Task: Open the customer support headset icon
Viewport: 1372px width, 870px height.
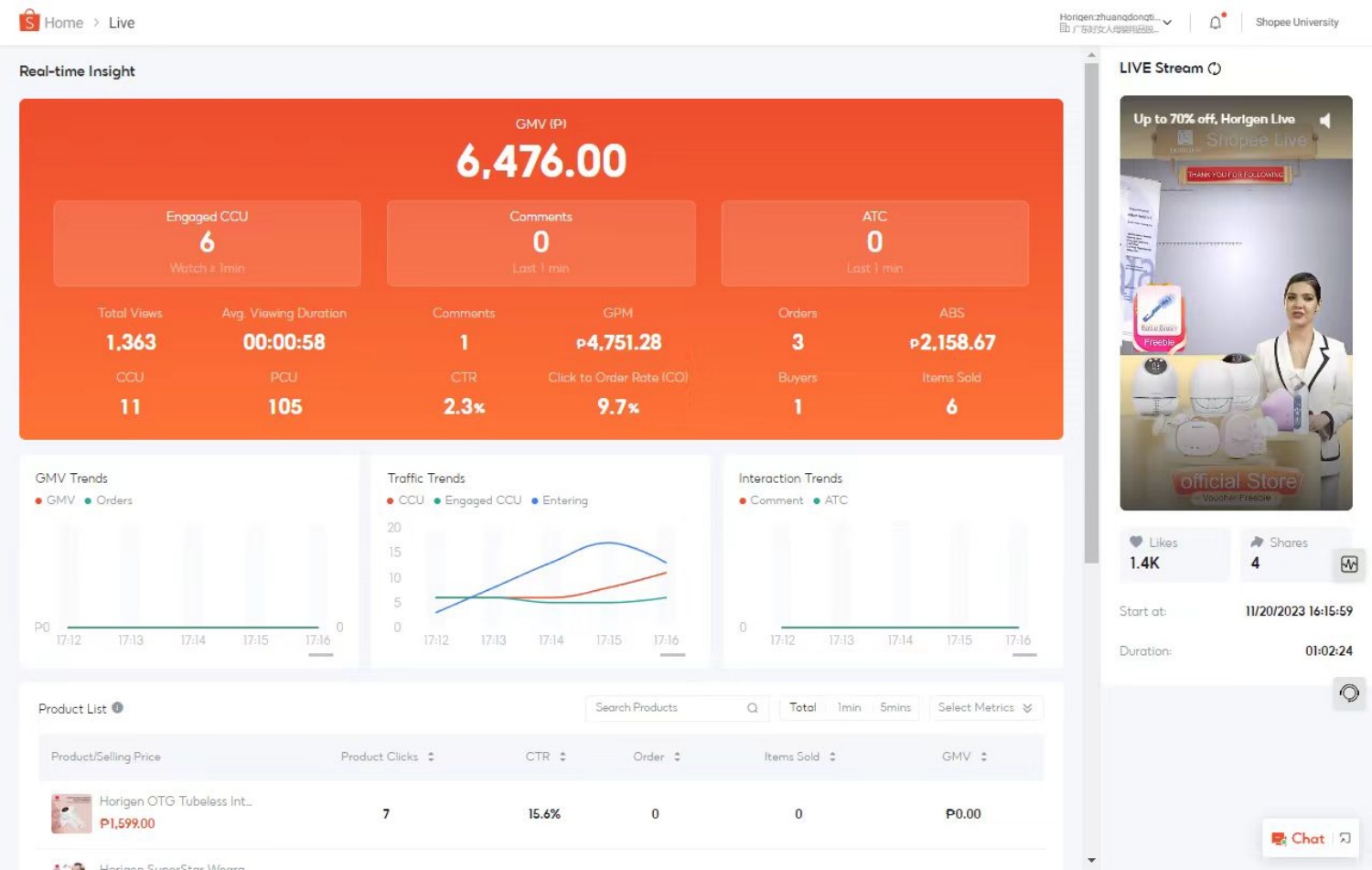Action: 1349,693
